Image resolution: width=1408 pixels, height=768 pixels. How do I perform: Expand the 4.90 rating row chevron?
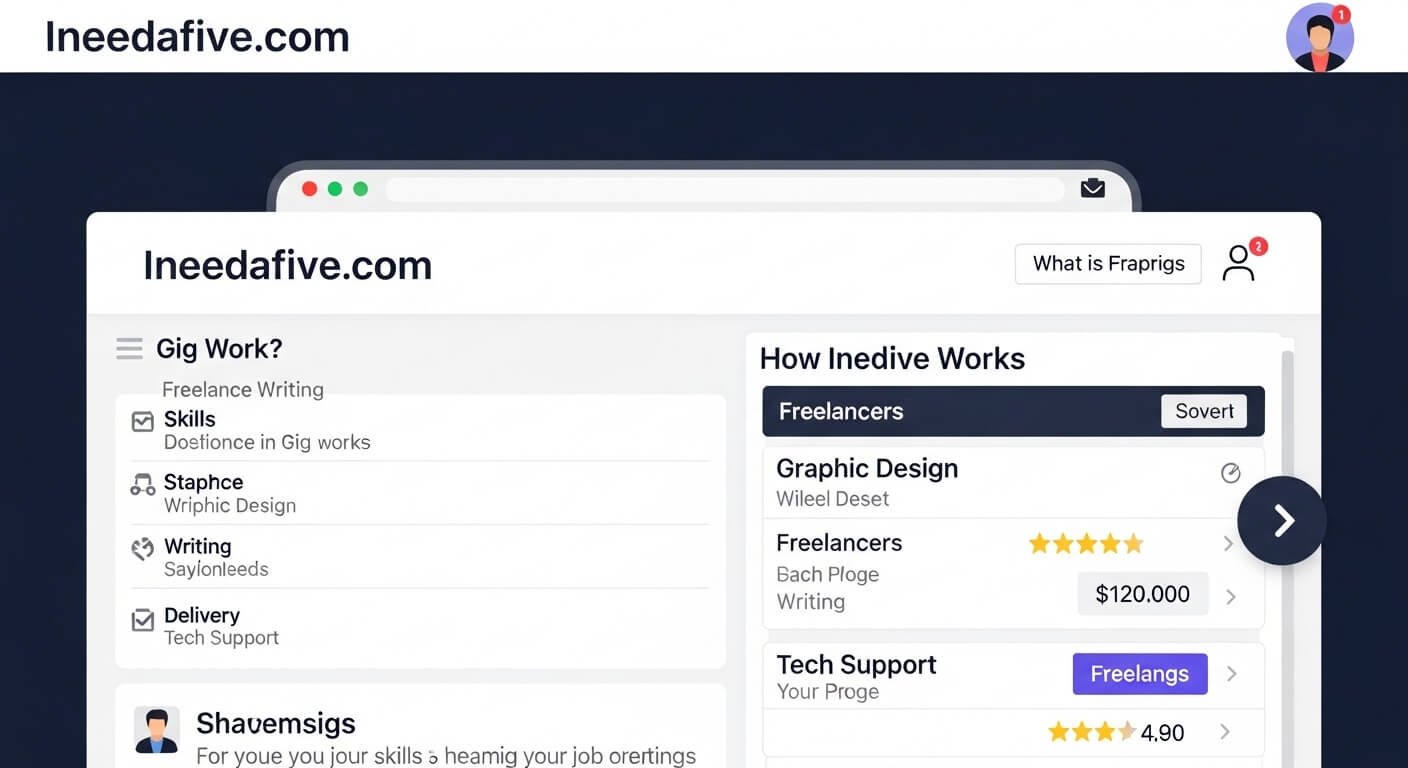pyautogui.click(x=1225, y=732)
